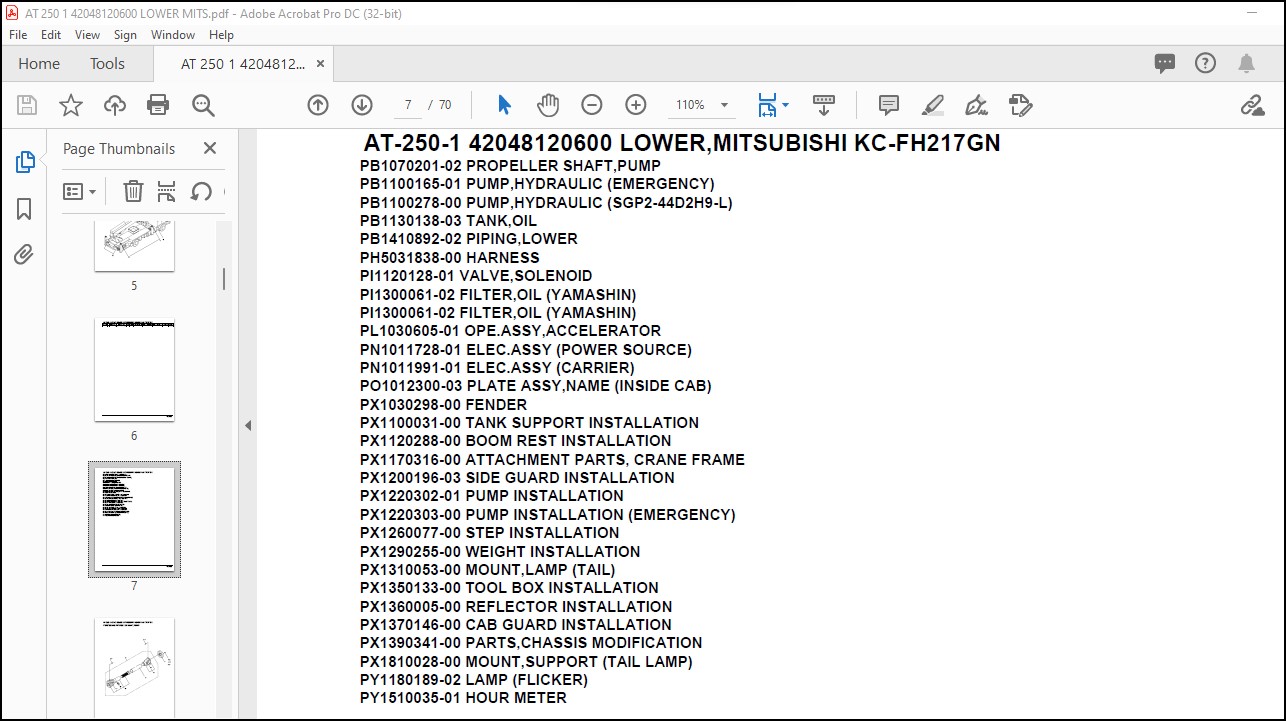Share a link to the file

1252,105
